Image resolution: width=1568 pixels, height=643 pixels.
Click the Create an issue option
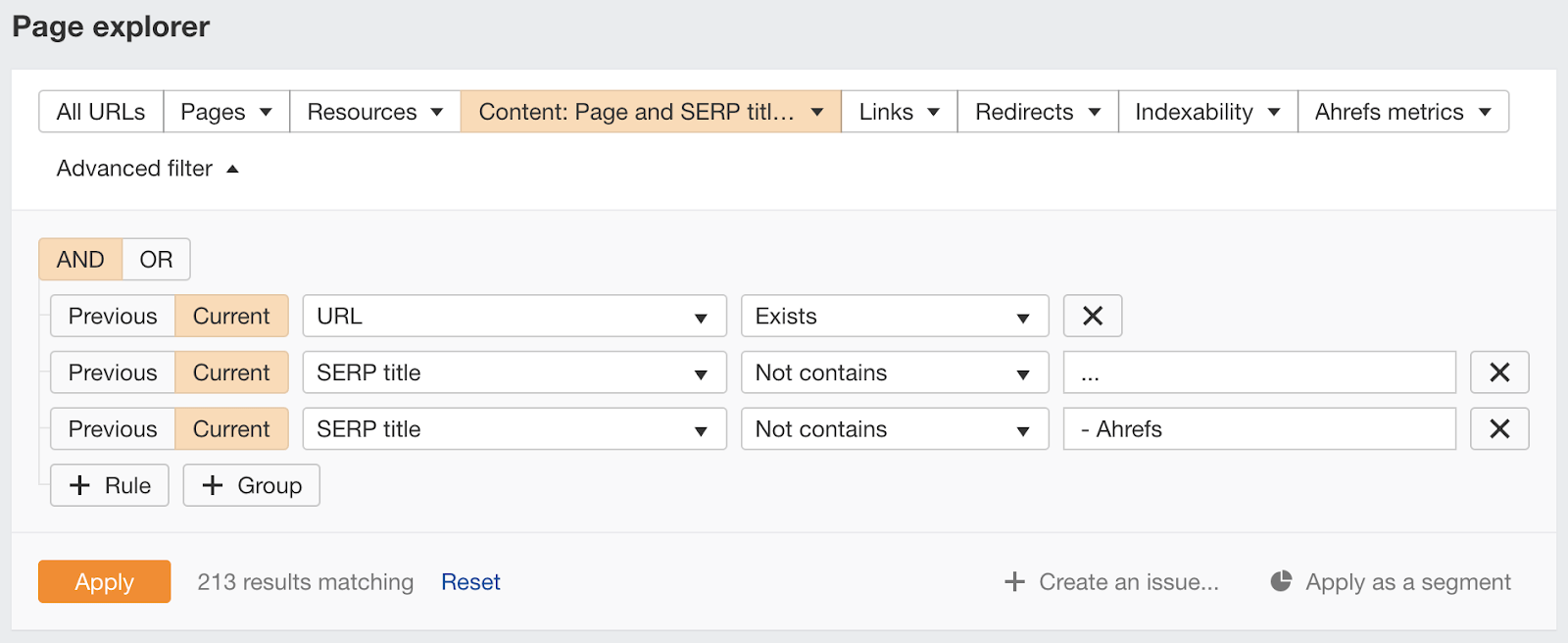point(1112,582)
